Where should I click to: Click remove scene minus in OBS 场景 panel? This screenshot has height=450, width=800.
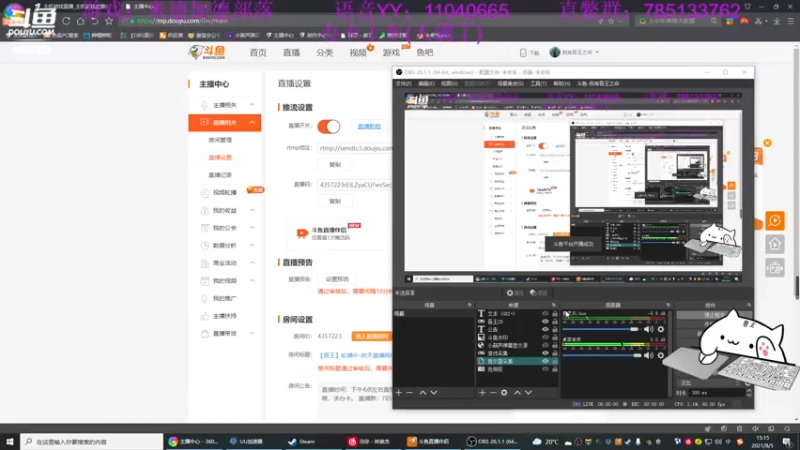click(x=410, y=392)
